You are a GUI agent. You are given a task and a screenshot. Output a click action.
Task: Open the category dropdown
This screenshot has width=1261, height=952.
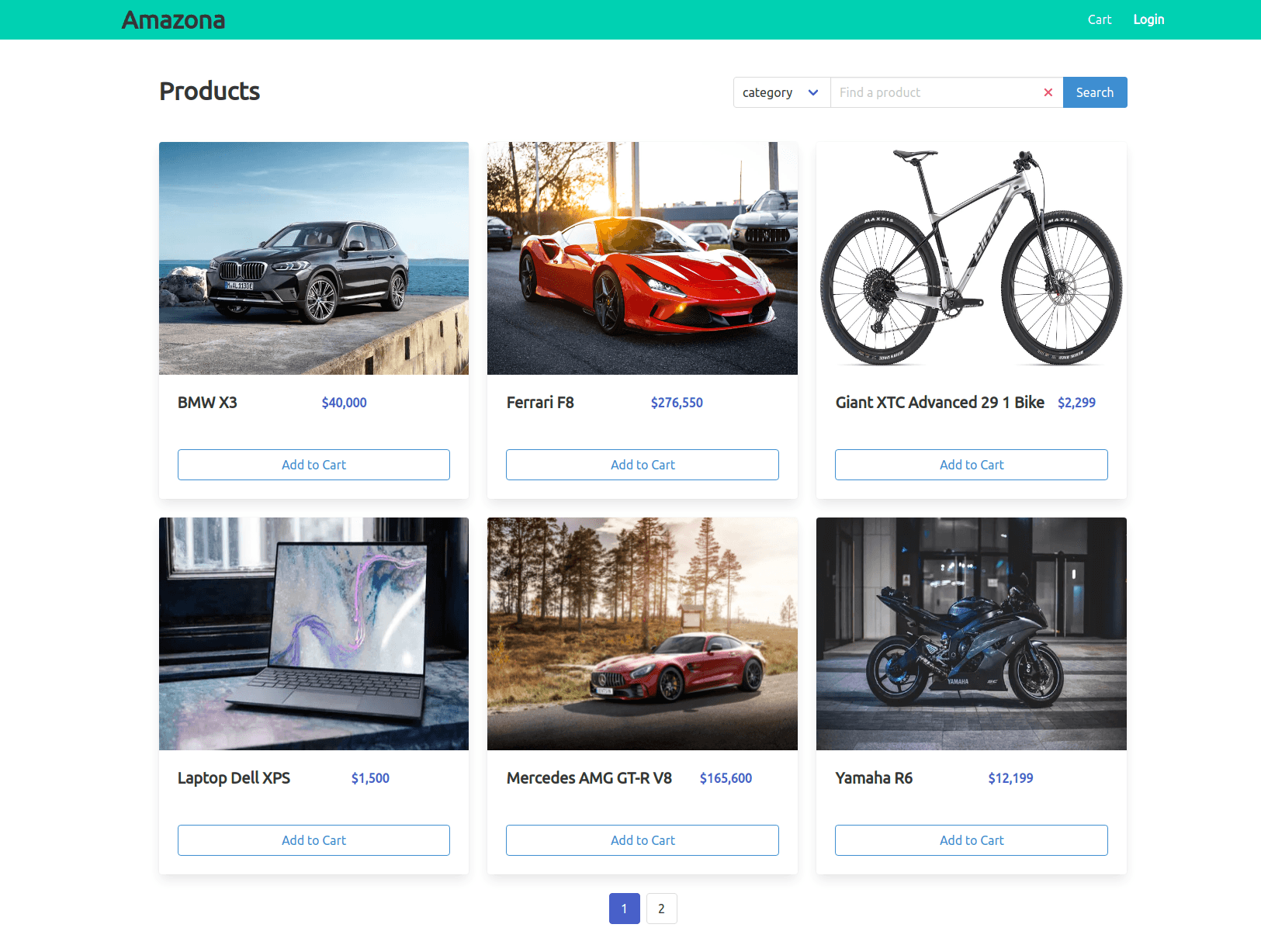[781, 92]
